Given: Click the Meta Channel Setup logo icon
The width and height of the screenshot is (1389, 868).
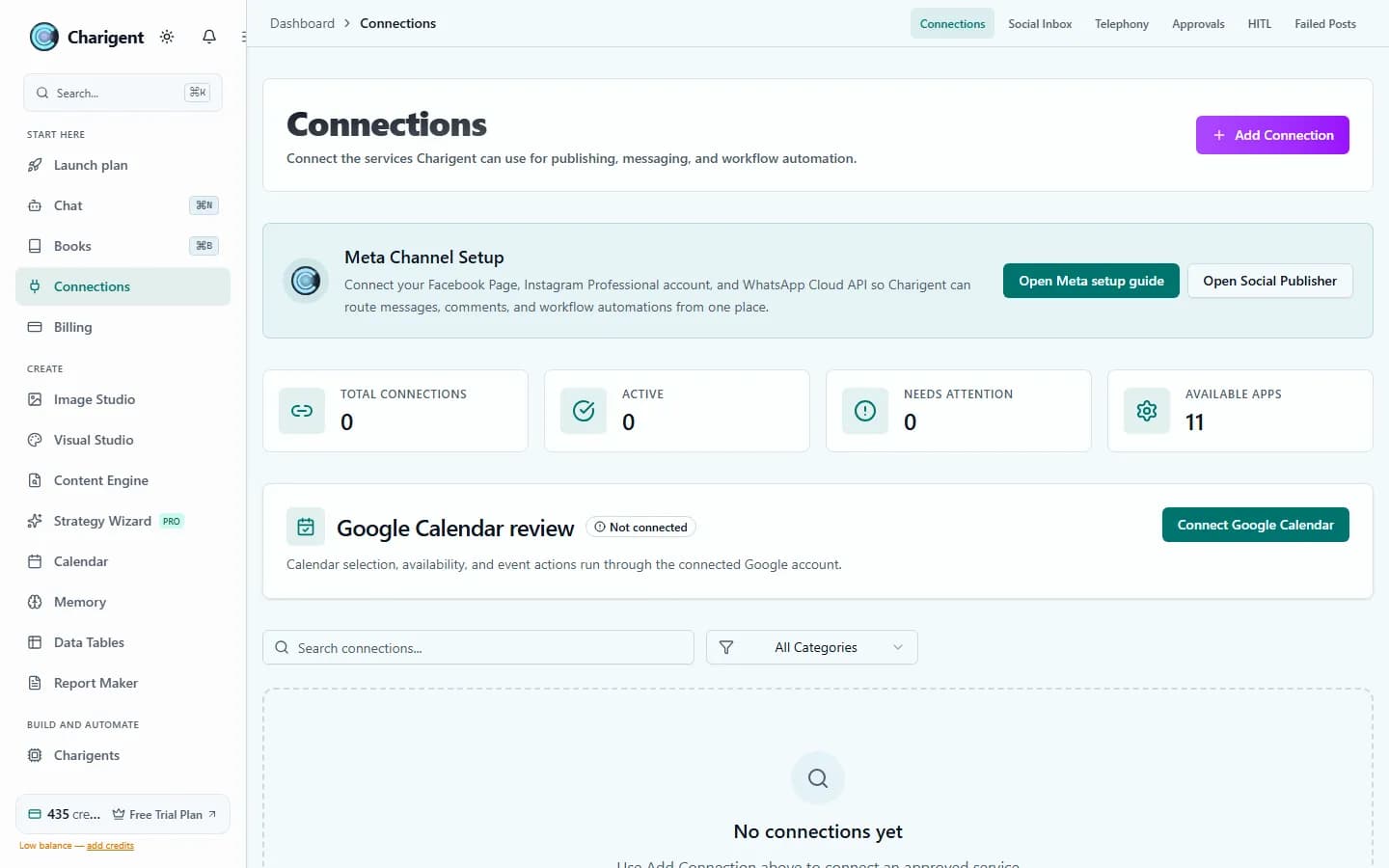Looking at the screenshot, I should tap(306, 281).
